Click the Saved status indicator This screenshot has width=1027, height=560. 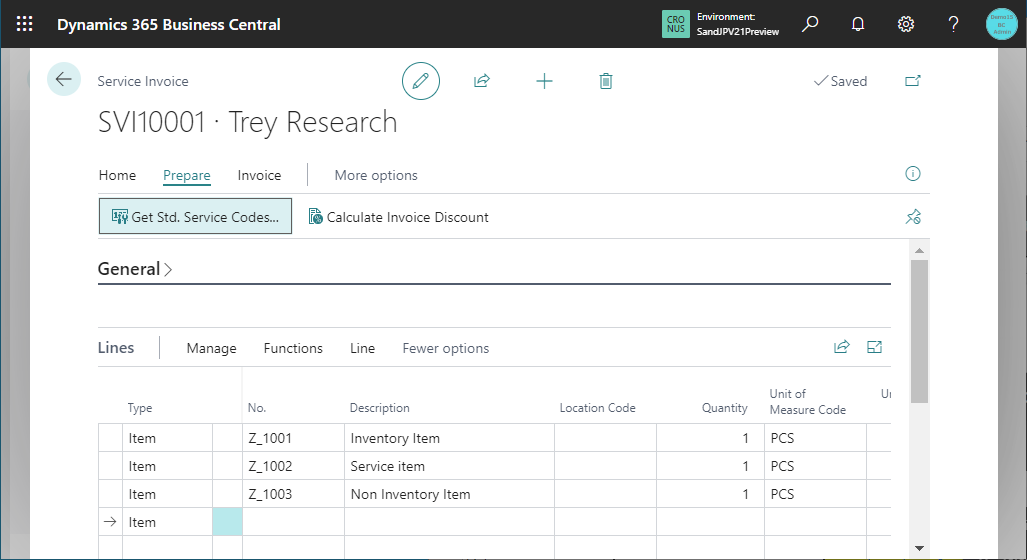pyautogui.click(x=840, y=81)
